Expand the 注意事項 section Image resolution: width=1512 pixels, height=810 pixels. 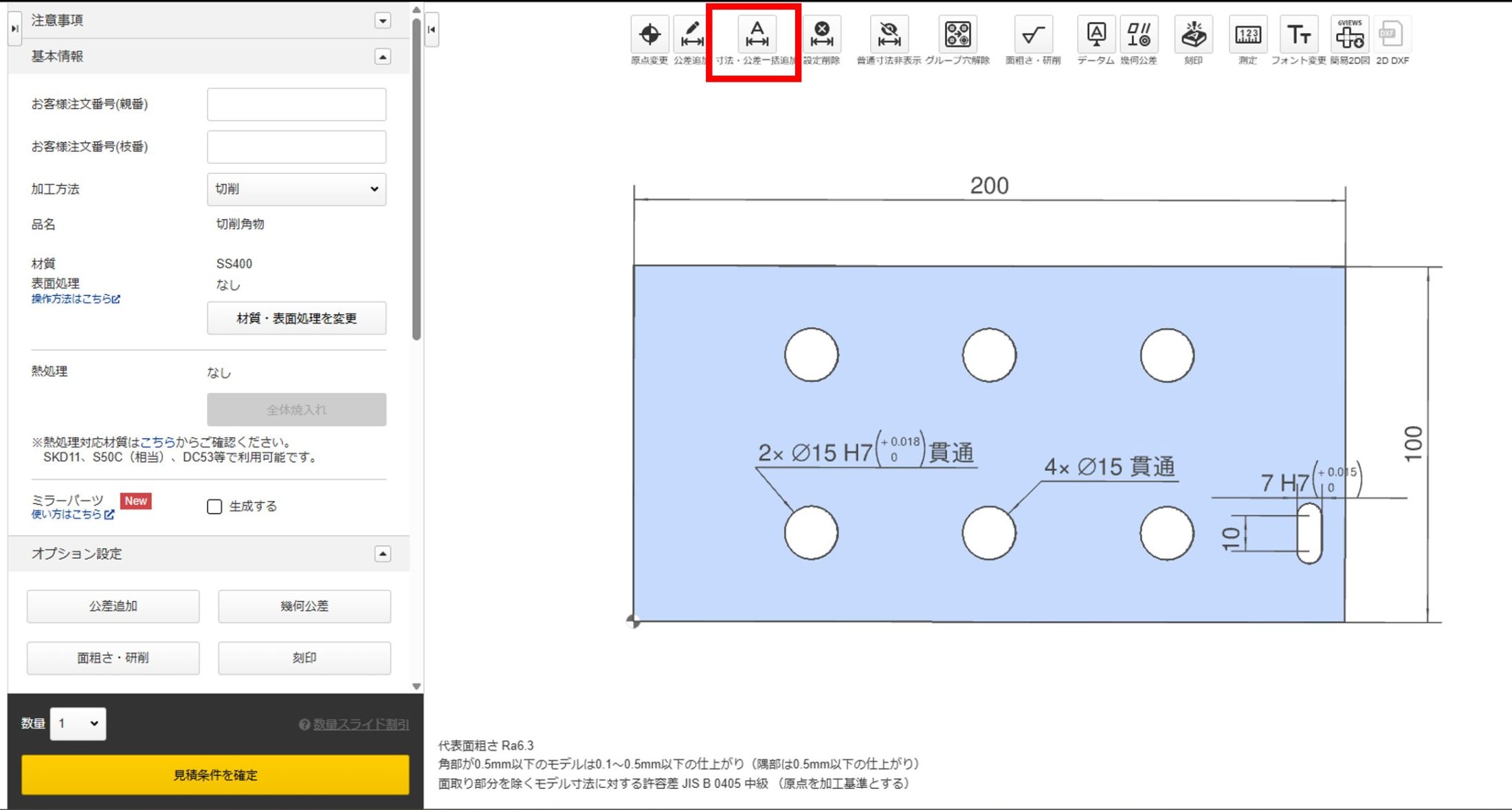382,19
